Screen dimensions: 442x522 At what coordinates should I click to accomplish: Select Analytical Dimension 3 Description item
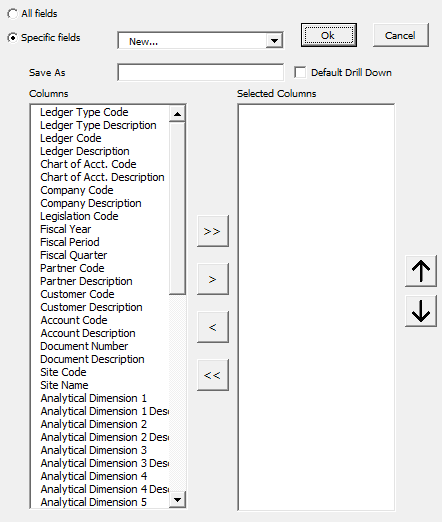(x=99, y=463)
